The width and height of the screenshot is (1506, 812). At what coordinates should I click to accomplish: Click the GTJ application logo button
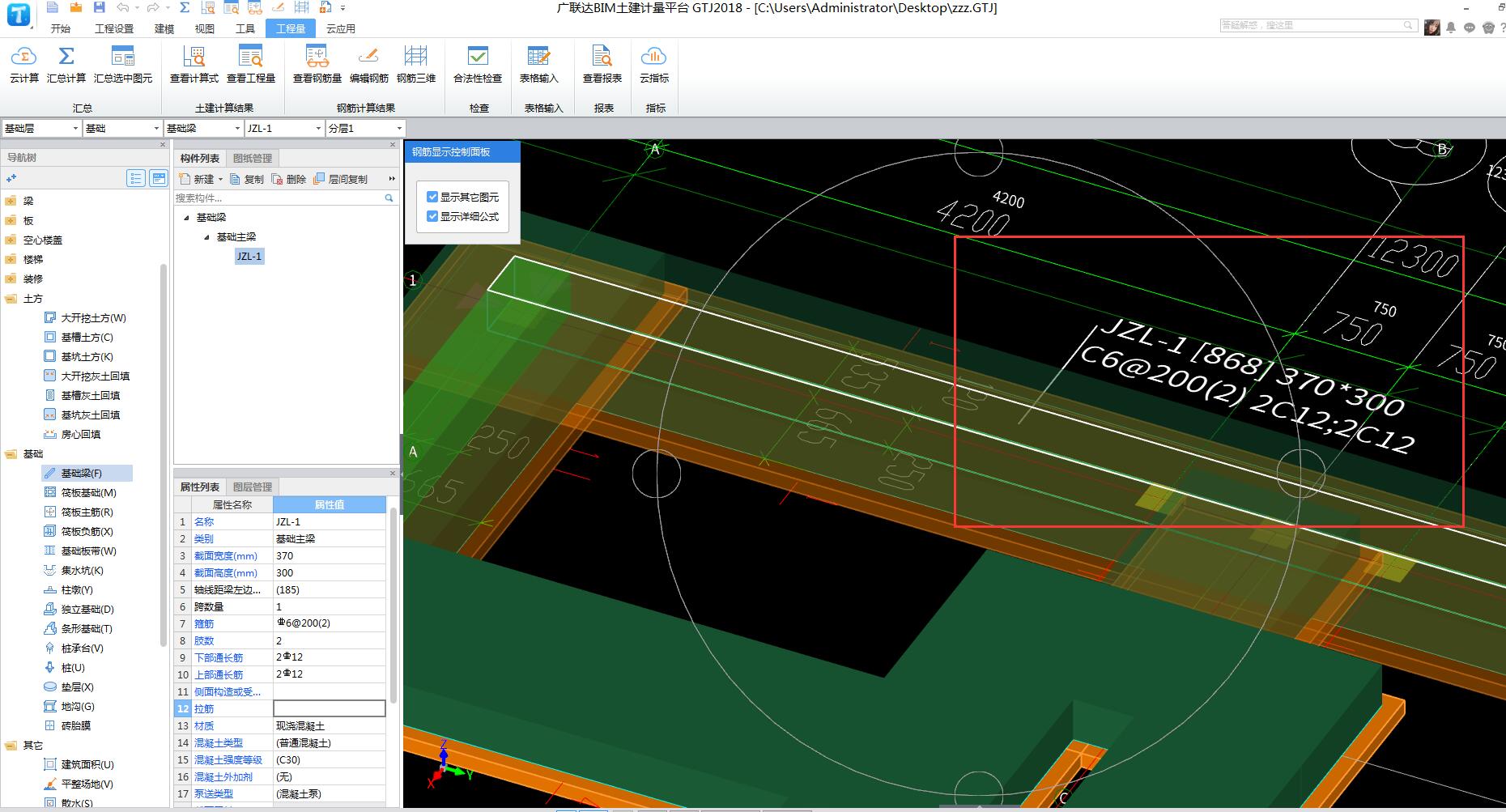tap(18, 15)
